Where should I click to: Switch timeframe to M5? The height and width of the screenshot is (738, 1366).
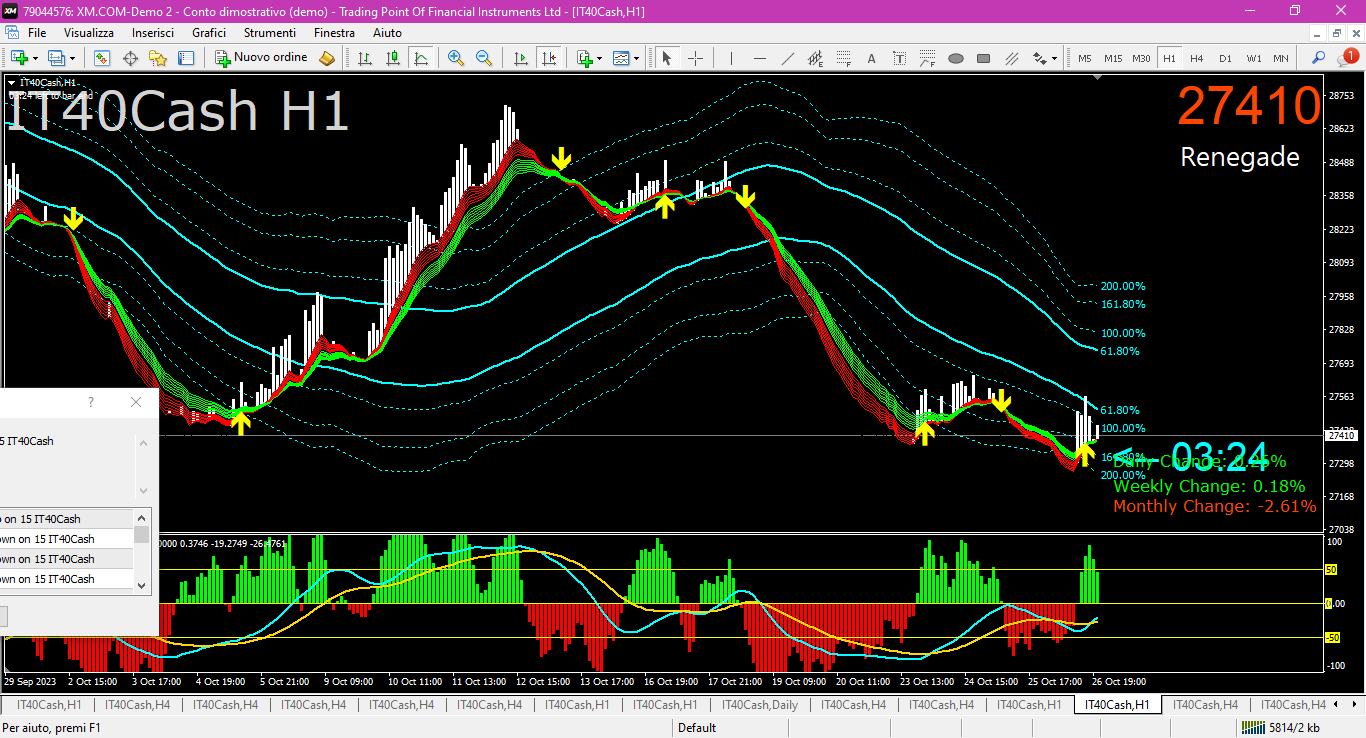tap(1085, 58)
